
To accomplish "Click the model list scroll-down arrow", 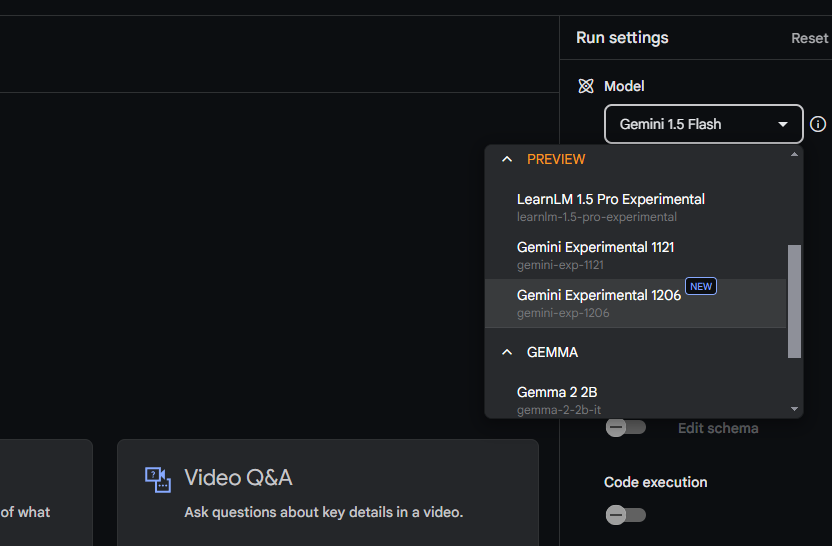I will pyautogui.click(x=795, y=409).
